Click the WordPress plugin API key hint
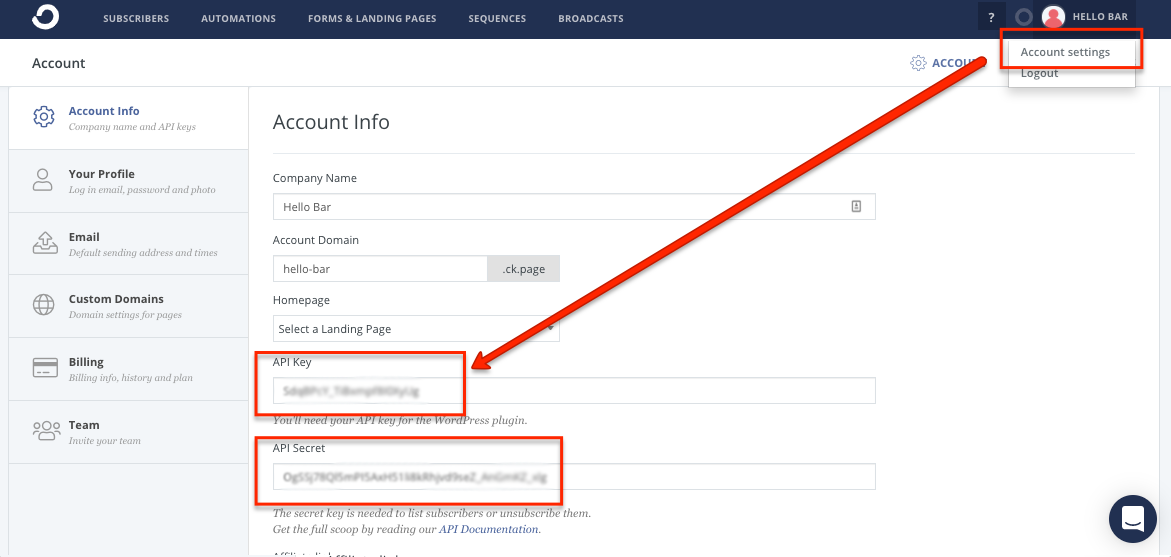The height and width of the screenshot is (557, 1171). point(400,420)
